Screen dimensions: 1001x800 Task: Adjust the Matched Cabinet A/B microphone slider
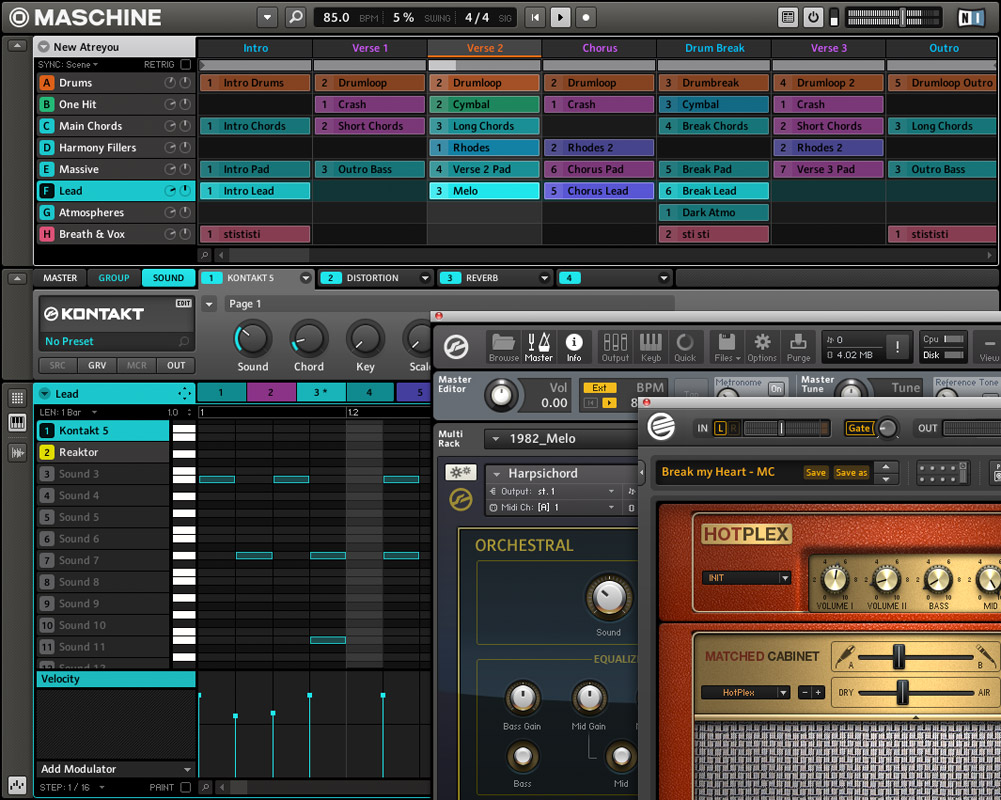899,656
